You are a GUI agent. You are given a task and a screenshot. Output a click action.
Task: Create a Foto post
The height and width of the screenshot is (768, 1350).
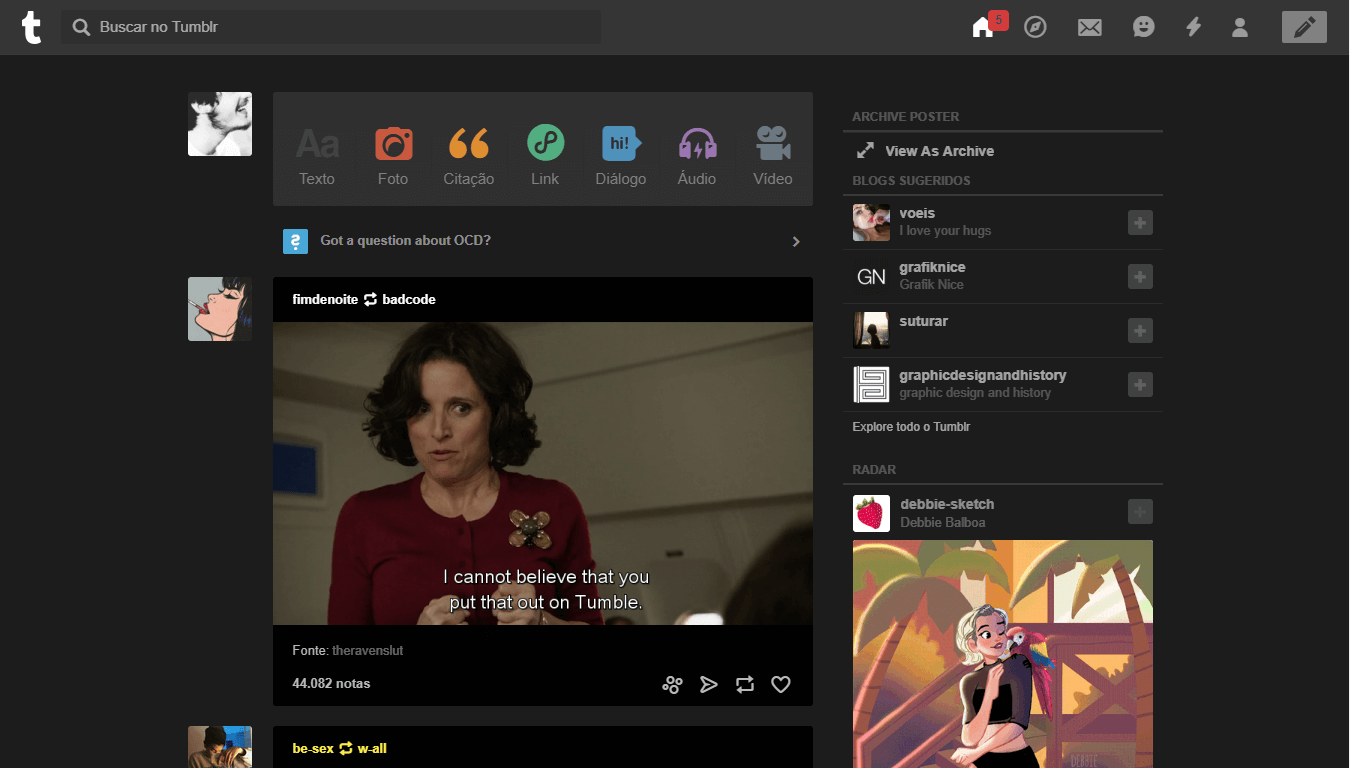[393, 156]
